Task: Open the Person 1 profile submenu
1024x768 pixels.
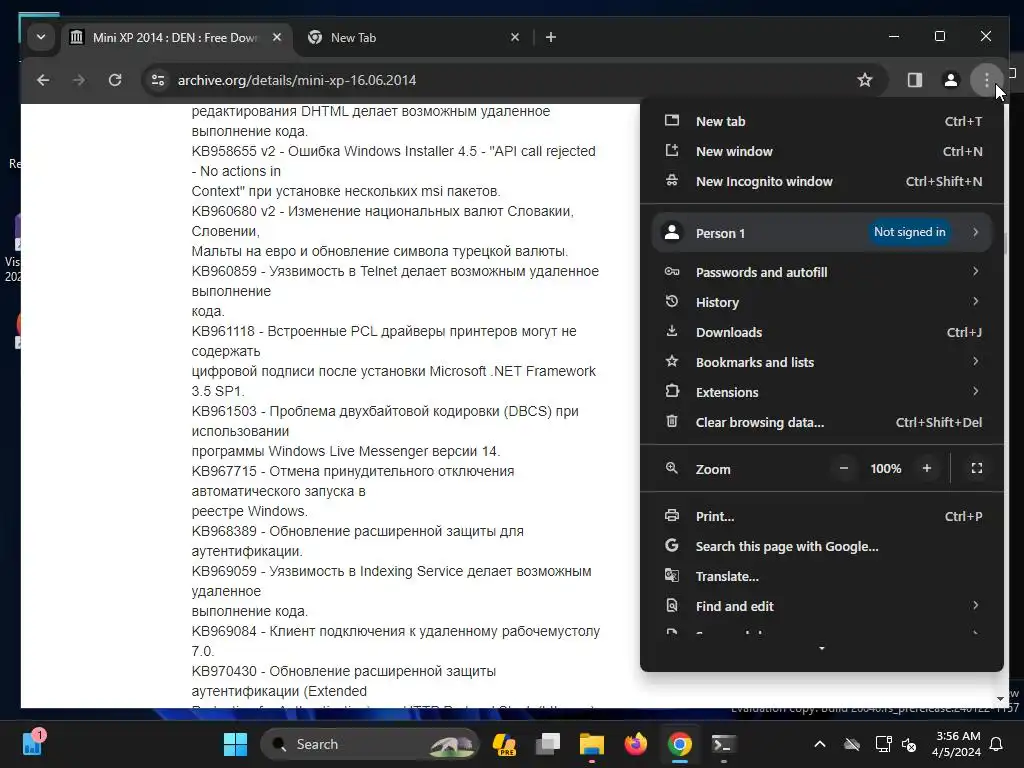Action: (x=822, y=232)
